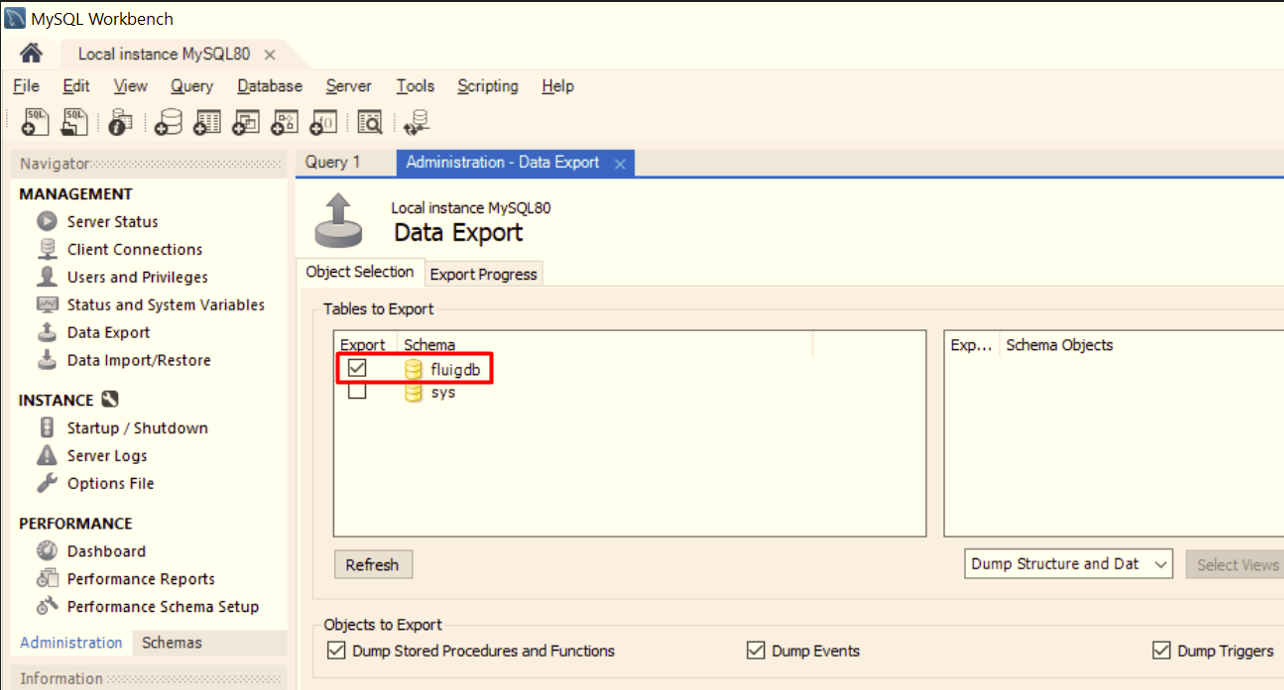
Task: Create a new SQL tab icon
Action: pyautogui.click(x=34, y=122)
